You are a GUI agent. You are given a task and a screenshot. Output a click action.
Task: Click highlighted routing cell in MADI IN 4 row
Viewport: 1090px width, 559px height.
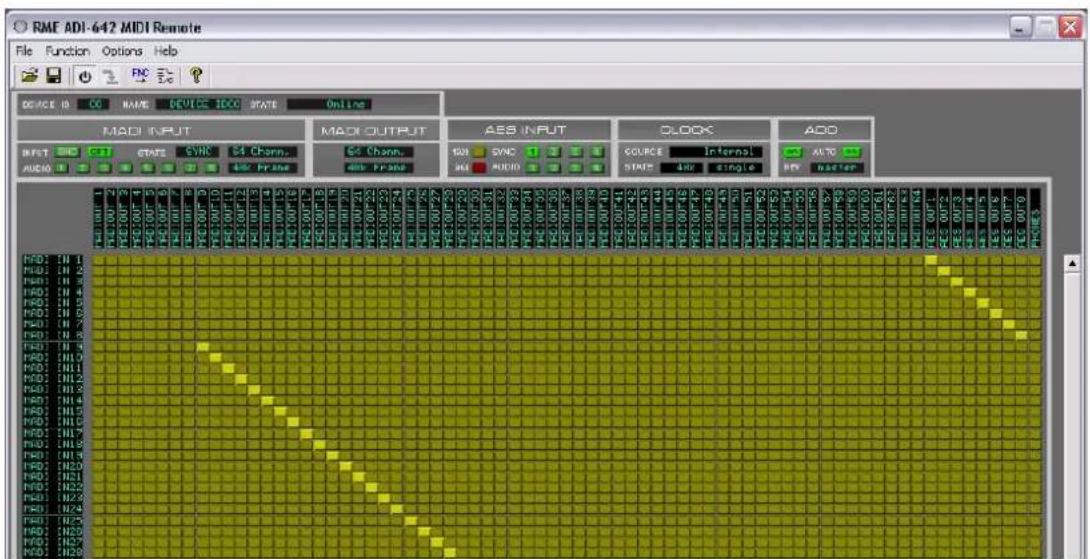point(970,292)
